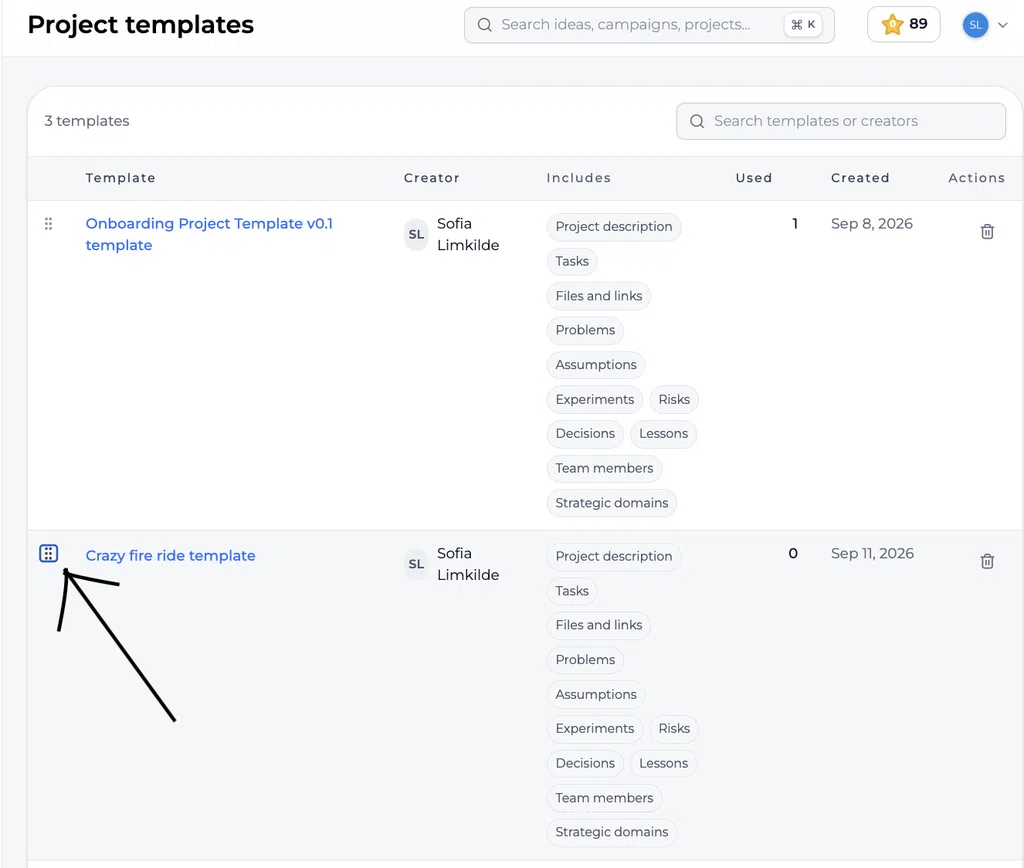Screen dimensions: 1024x868
Task: Click the Problems tag in Onboarding row
Action: tap(585, 330)
